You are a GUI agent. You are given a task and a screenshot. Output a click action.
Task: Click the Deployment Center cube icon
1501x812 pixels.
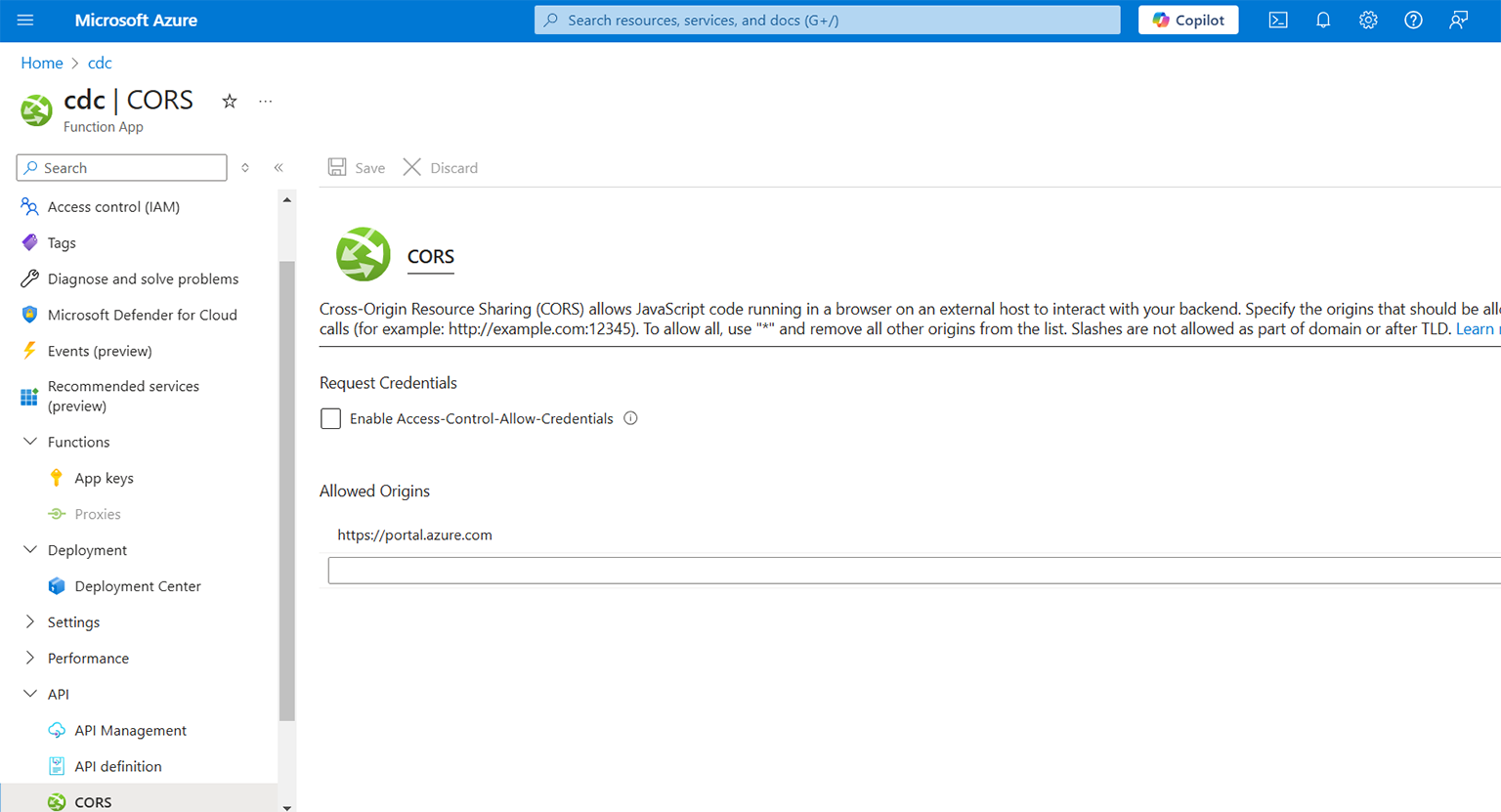(x=57, y=586)
